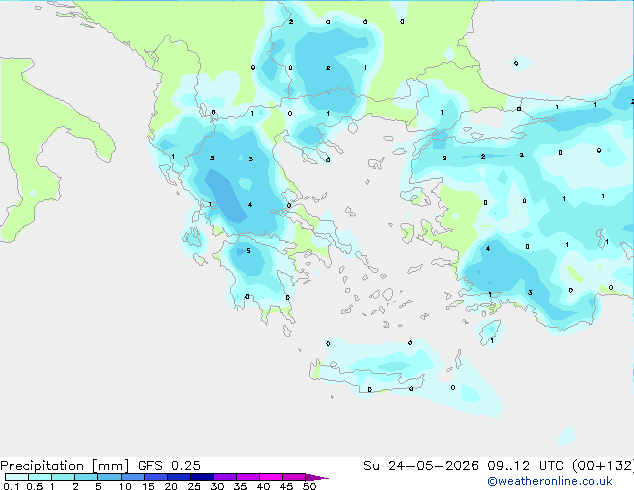
Task: Click the "Su 24-05-2026" forecast date text
Action: coord(421,466)
